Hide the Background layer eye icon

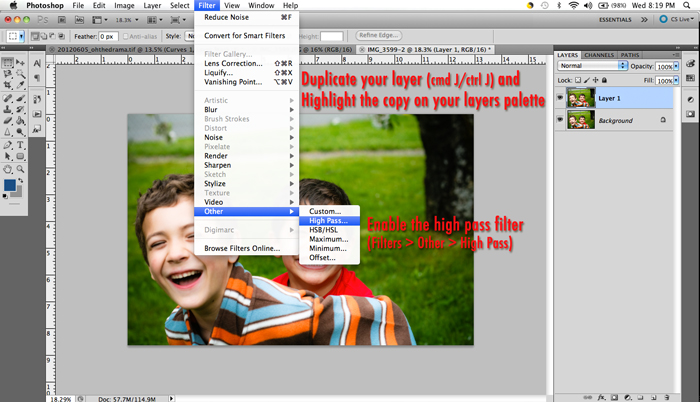click(560, 120)
